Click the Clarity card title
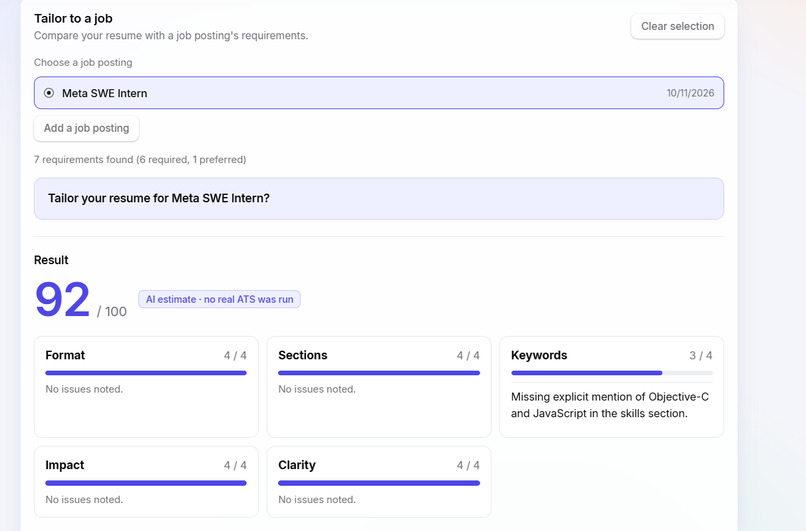Image resolution: width=806 pixels, height=531 pixels. (x=297, y=465)
